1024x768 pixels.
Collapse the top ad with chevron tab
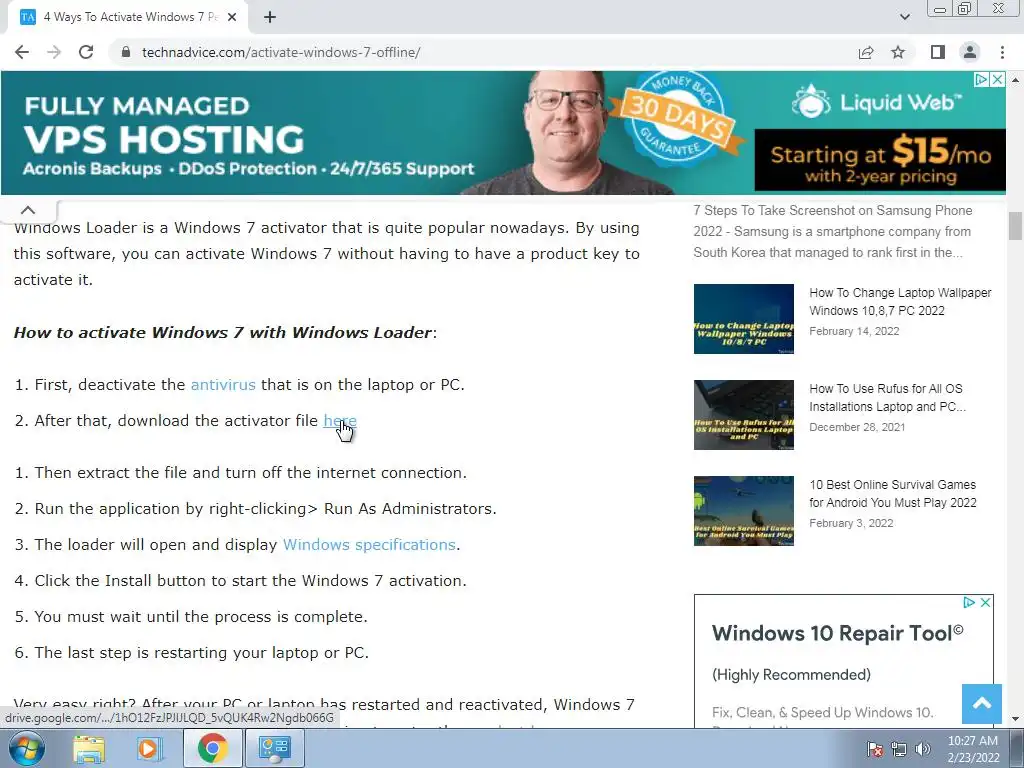[x=28, y=210]
